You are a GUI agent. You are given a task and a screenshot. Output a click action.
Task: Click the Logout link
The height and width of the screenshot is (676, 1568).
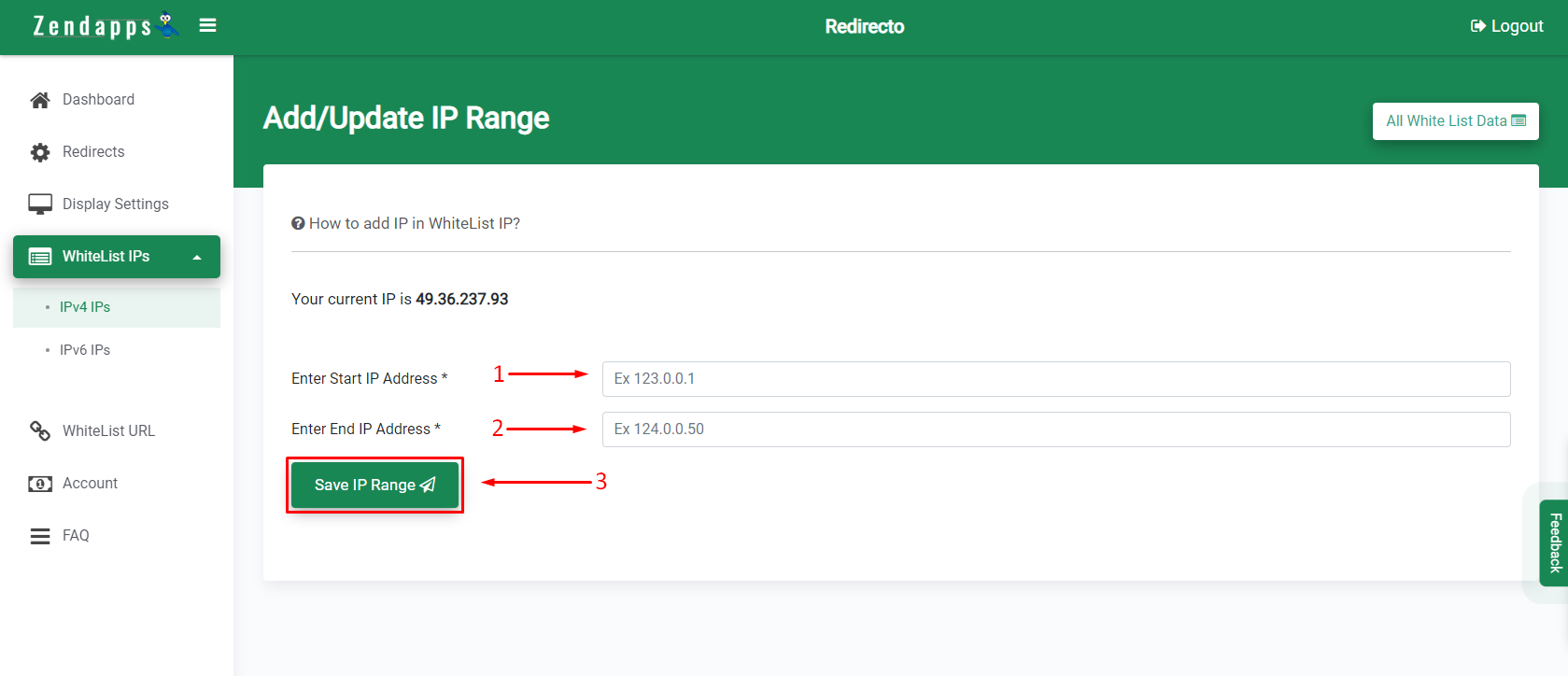pyautogui.click(x=1507, y=26)
